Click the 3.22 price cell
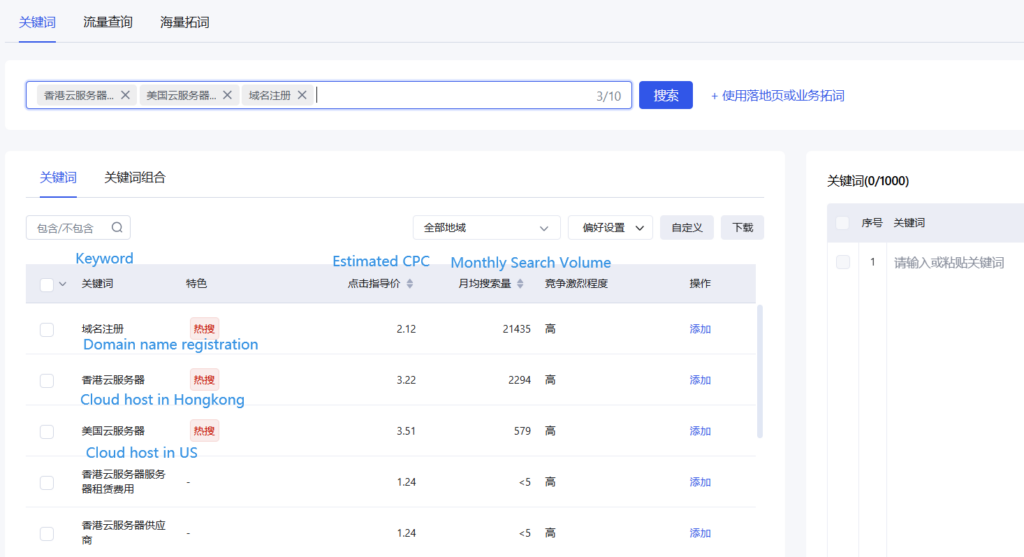This screenshot has height=557, width=1024. click(406, 380)
